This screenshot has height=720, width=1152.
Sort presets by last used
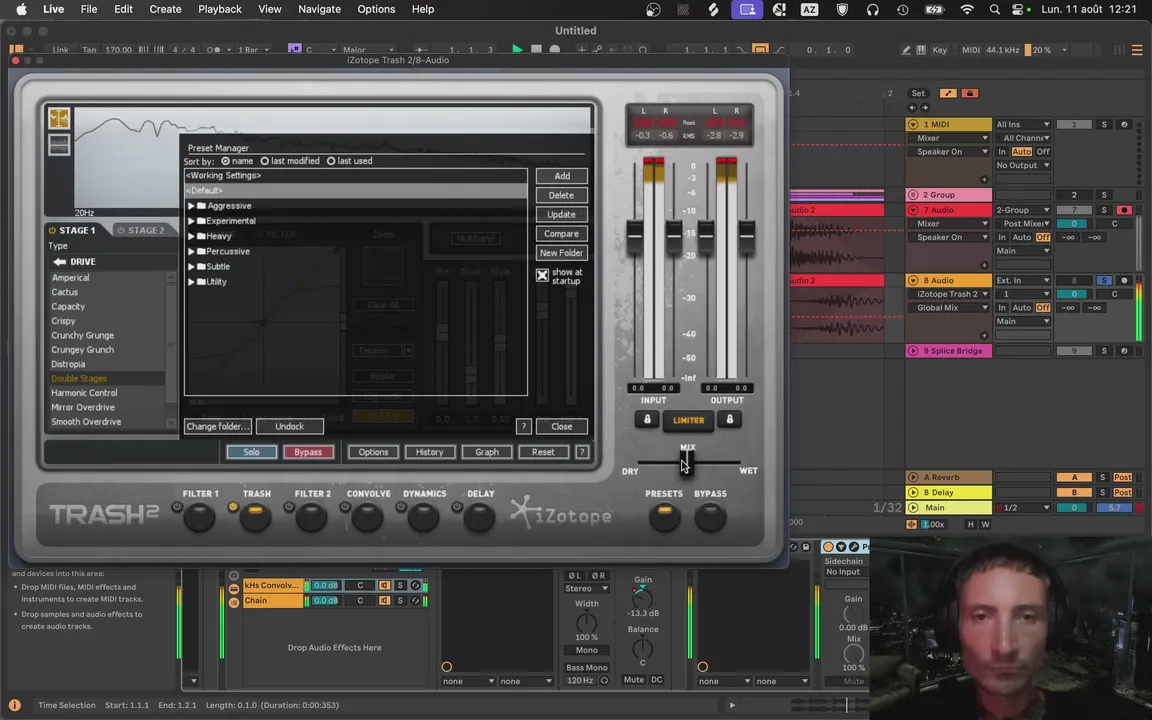tap(331, 161)
